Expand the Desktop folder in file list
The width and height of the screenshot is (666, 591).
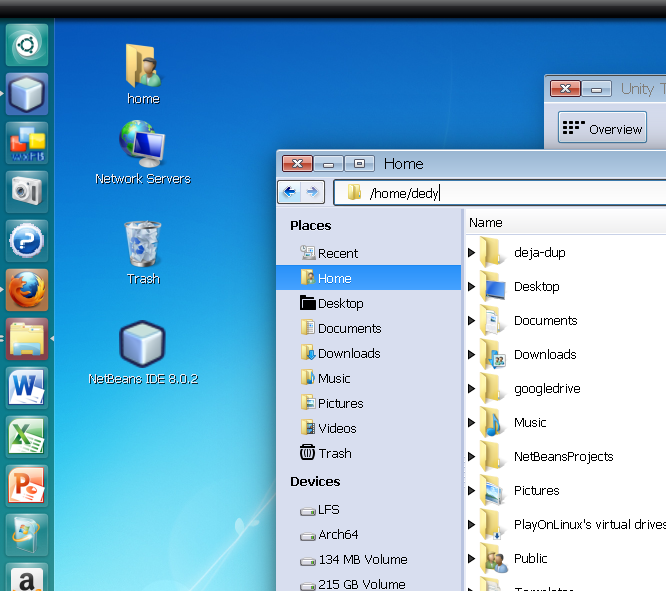pyautogui.click(x=471, y=286)
